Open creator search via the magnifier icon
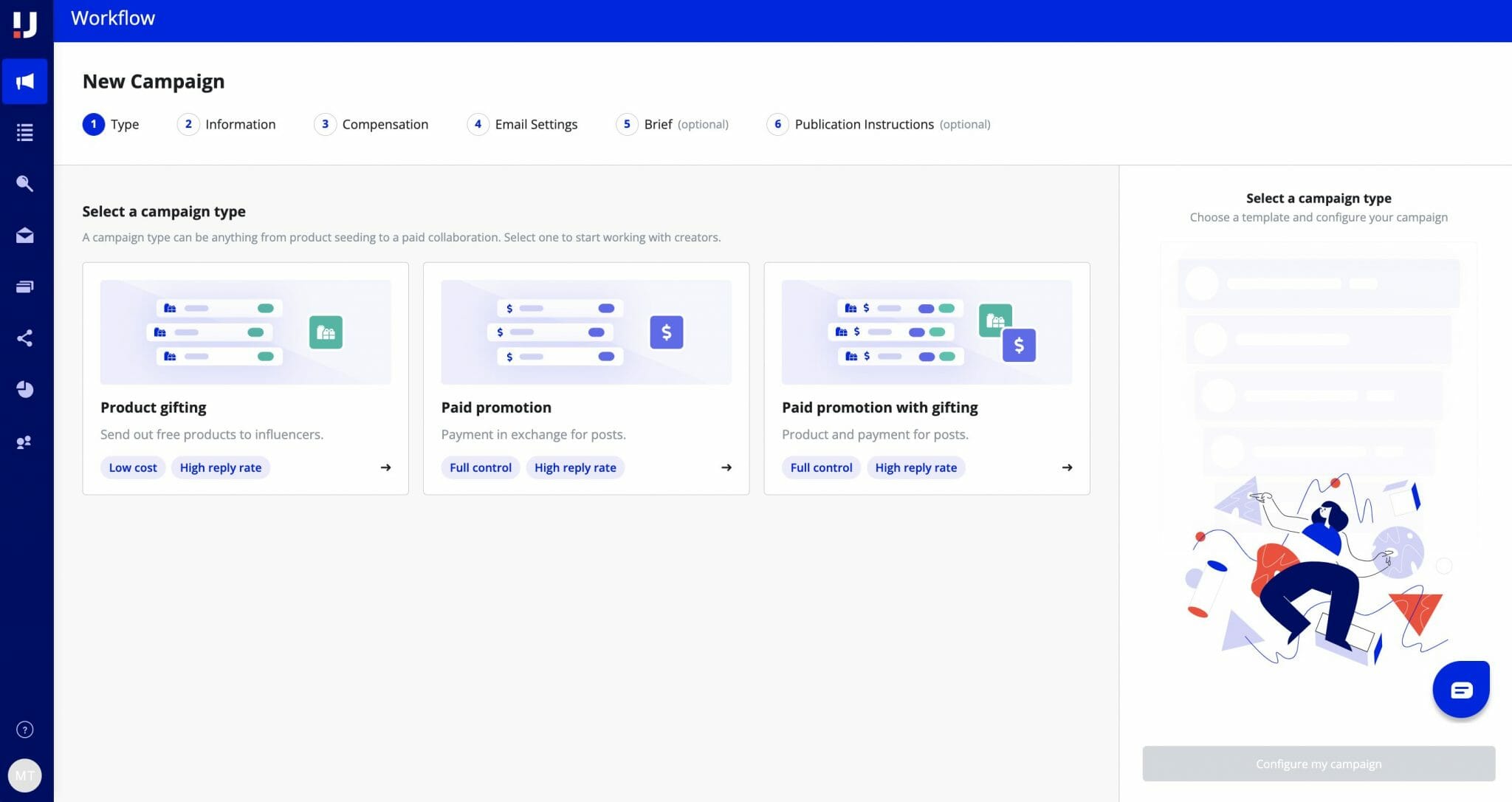The height and width of the screenshot is (802, 1512). [x=24, y=183]
